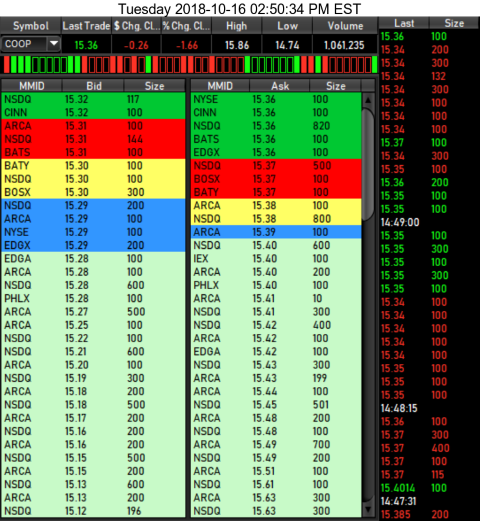
Task: Click the Last Trade column header
Action: [86, 26]
